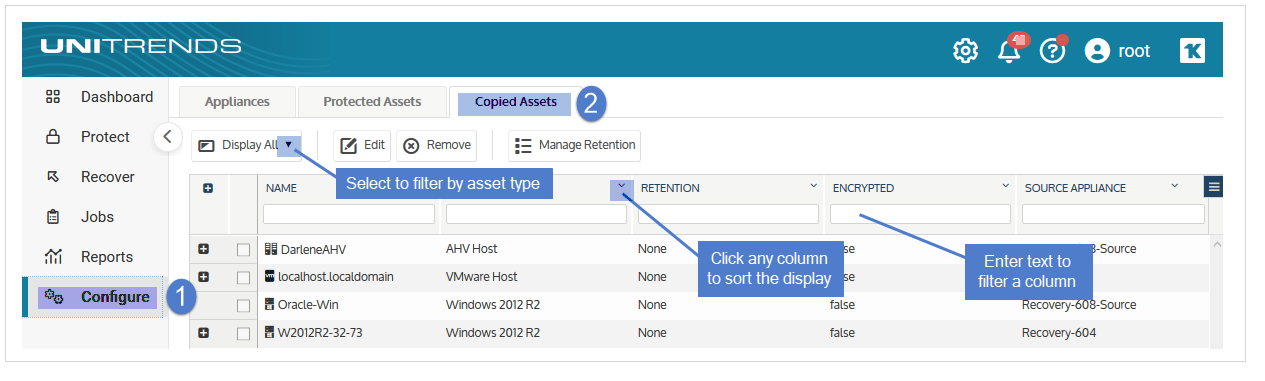1265x381 pixels.
Task: Focus the SOURCE APPLIANCE filter text box
Action: pyautogui.click(x=1113, y=214)
